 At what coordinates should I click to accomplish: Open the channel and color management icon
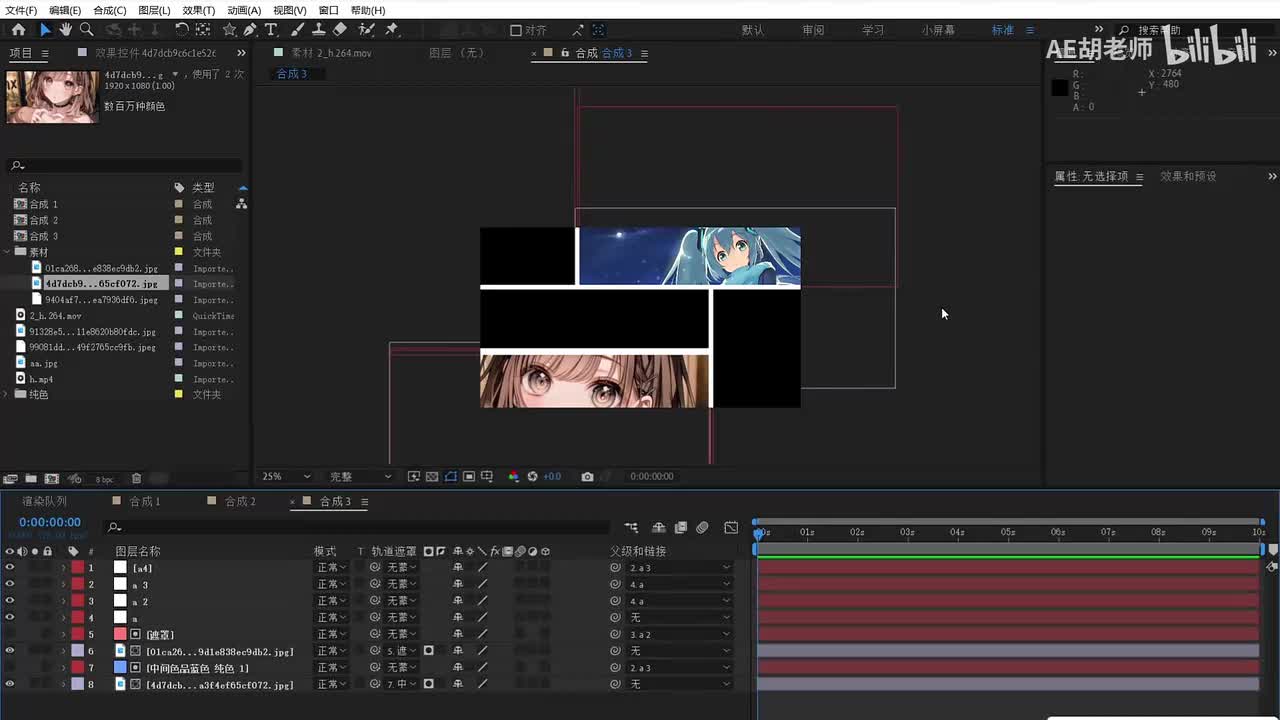tap(514, 477)
